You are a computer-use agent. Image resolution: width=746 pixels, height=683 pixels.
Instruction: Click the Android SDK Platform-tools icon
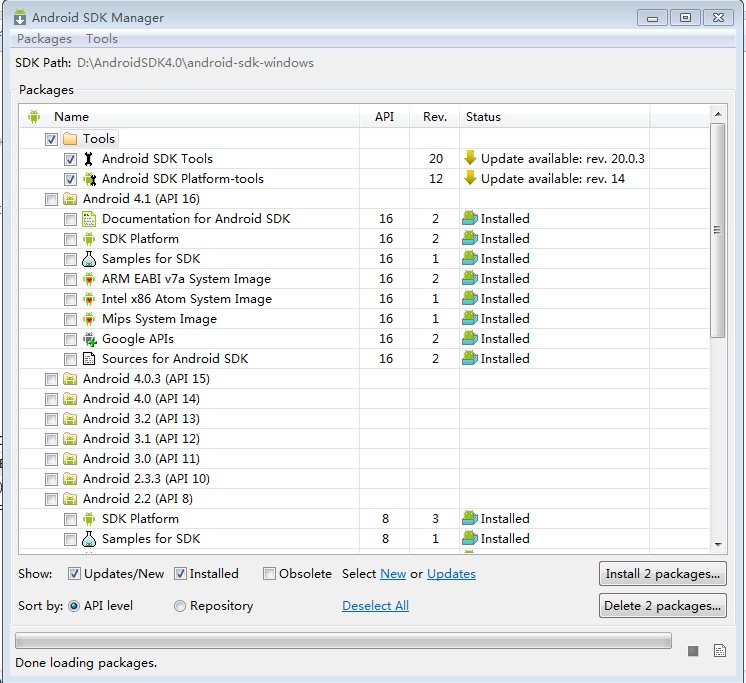click(89, 179)
